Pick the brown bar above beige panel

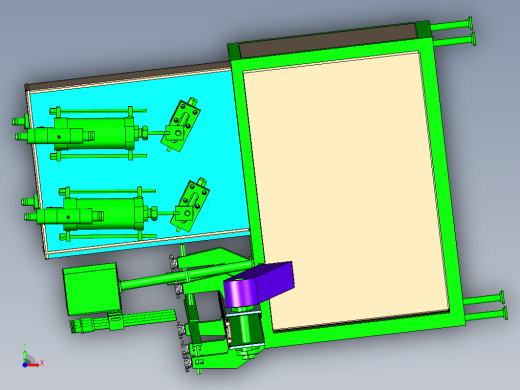[x=328, y=40]
